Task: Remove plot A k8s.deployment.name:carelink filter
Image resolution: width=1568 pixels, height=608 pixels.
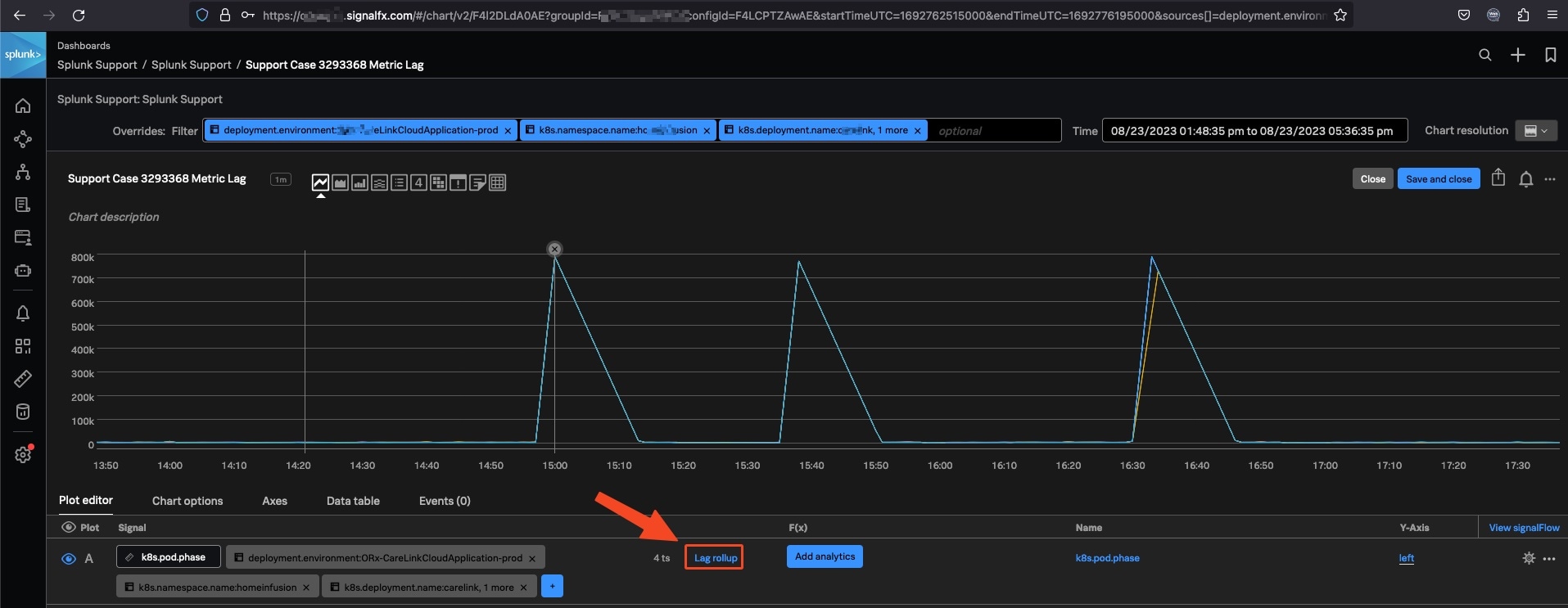Action: (523, 588)
